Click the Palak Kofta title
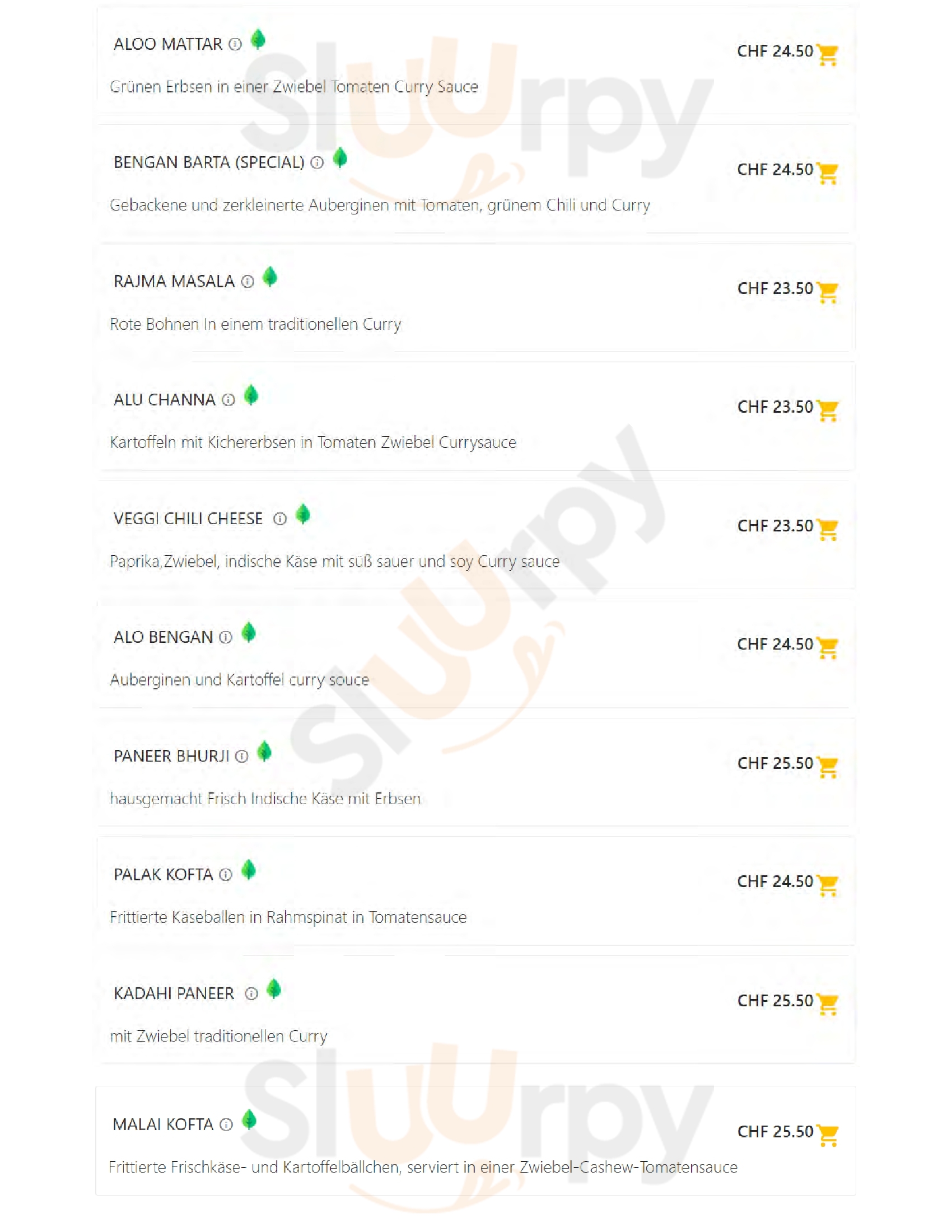The image size is (952, 1232). click(163, 875)
